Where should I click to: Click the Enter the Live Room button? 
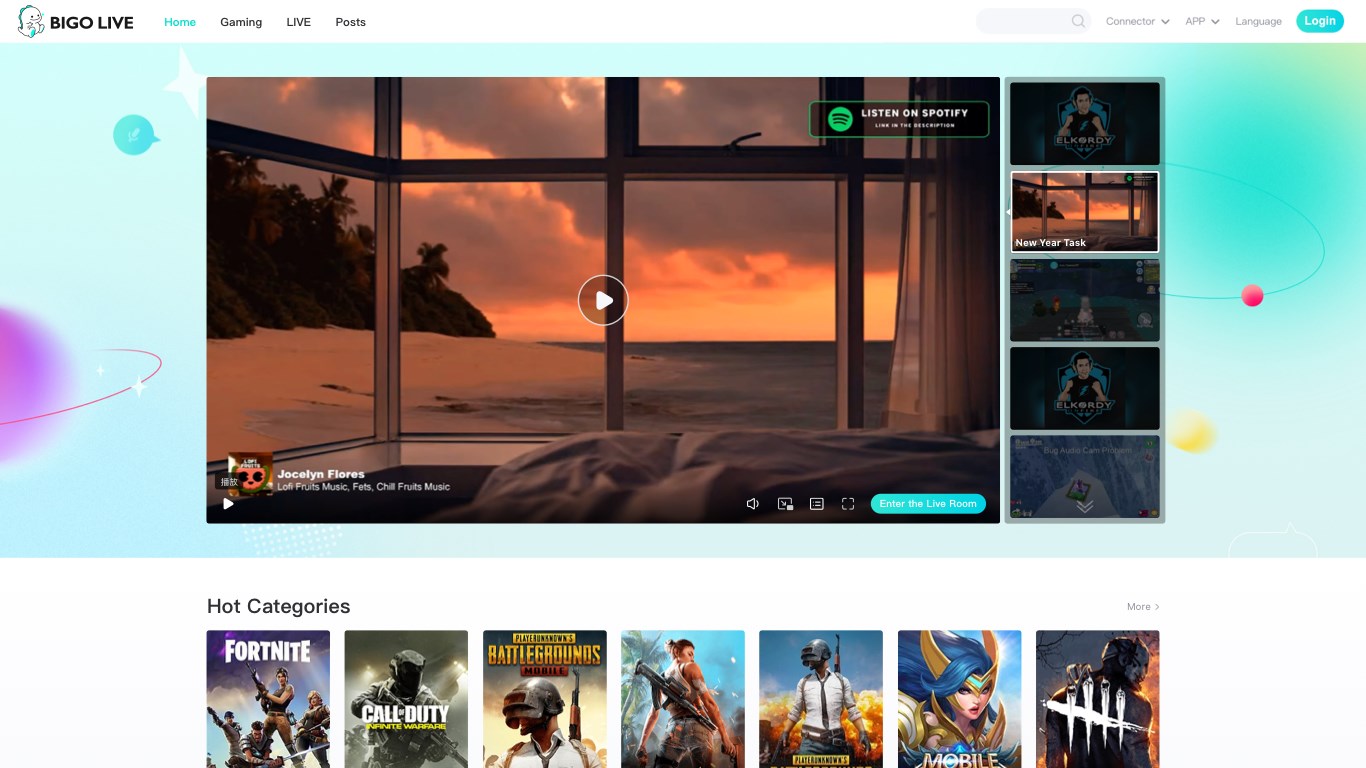pyautogui.click(x=928, y=503)
